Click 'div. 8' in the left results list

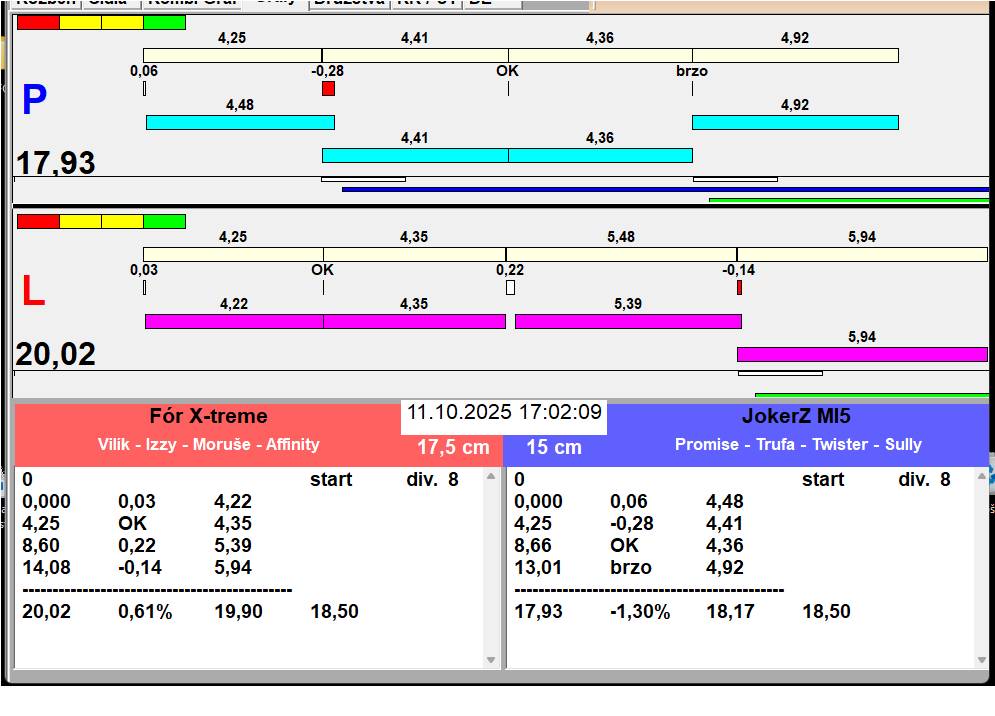(x=432, y=479)
